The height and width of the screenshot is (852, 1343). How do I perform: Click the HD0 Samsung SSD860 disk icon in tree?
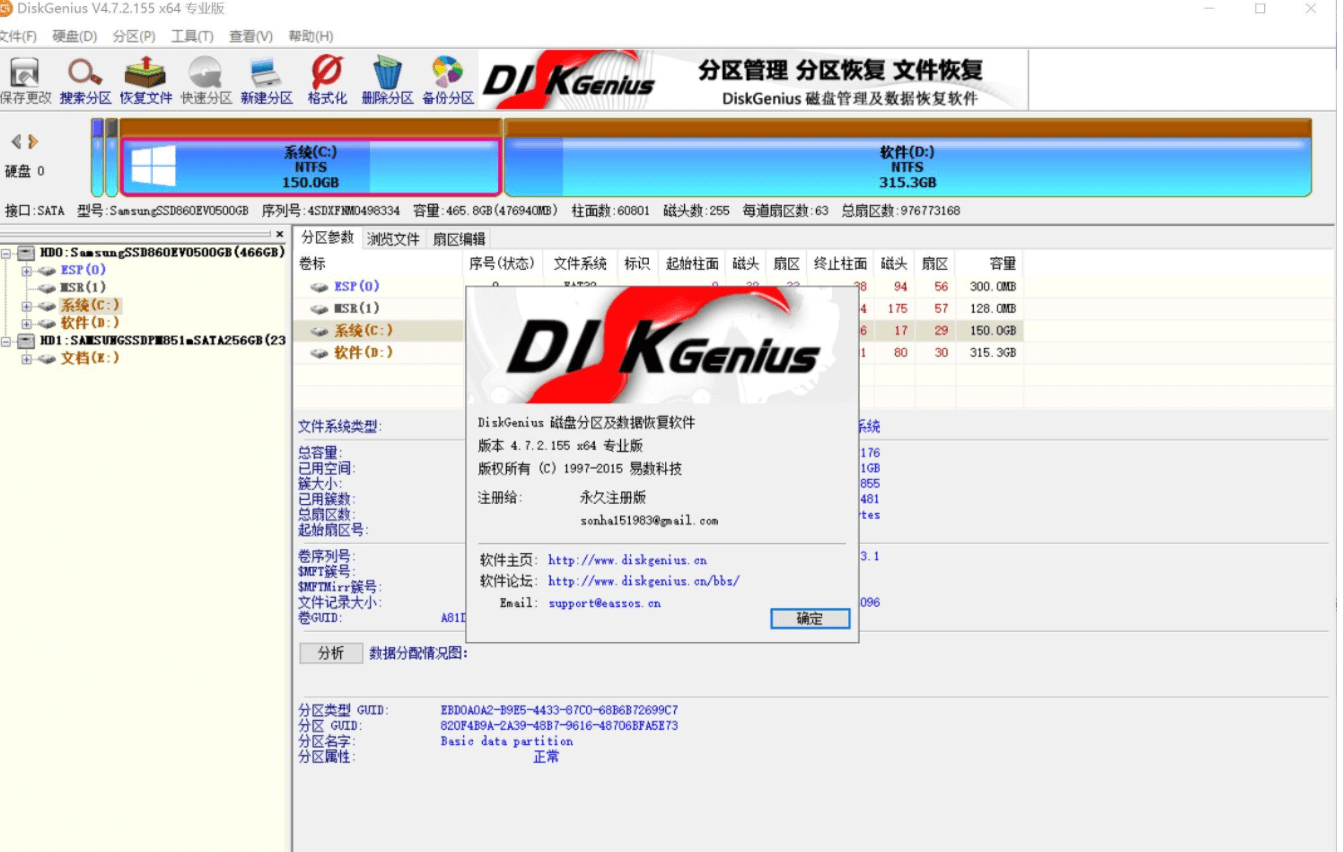tap(26, 253)
